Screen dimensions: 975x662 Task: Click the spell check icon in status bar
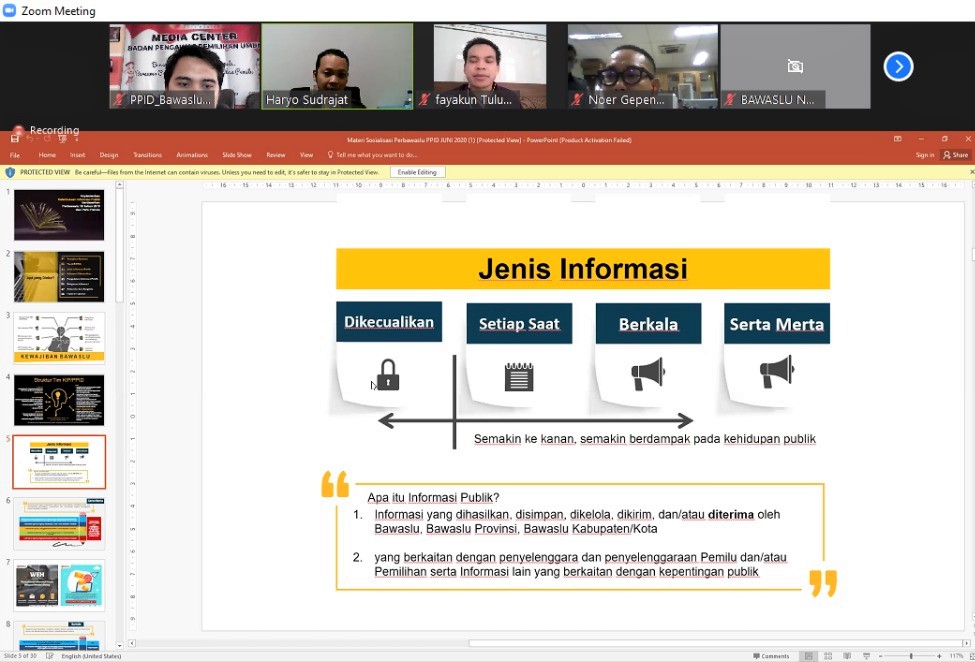[x=50, y=656]
